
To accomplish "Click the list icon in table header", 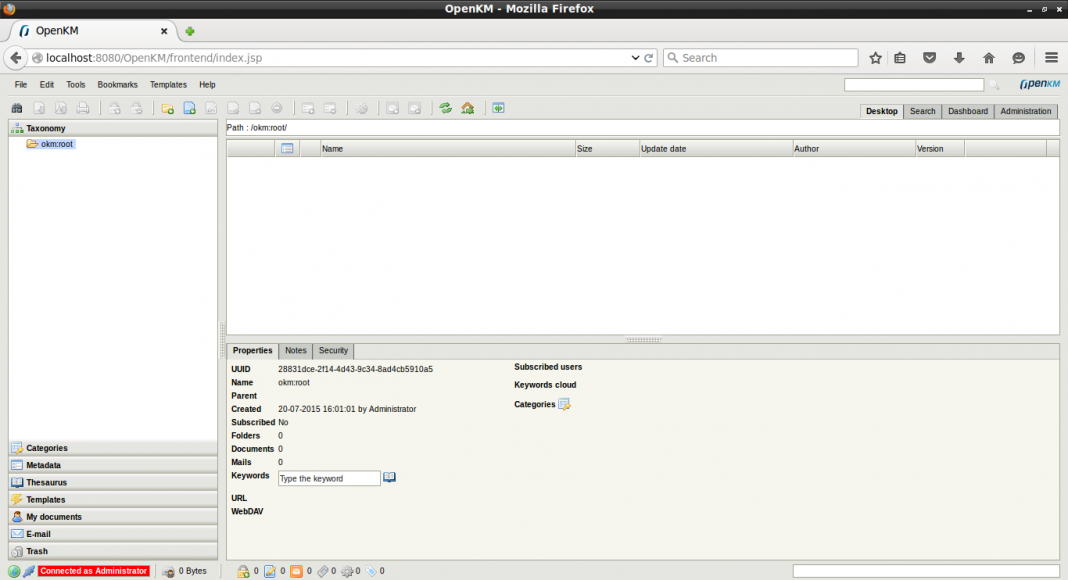I will pos(287,148).
